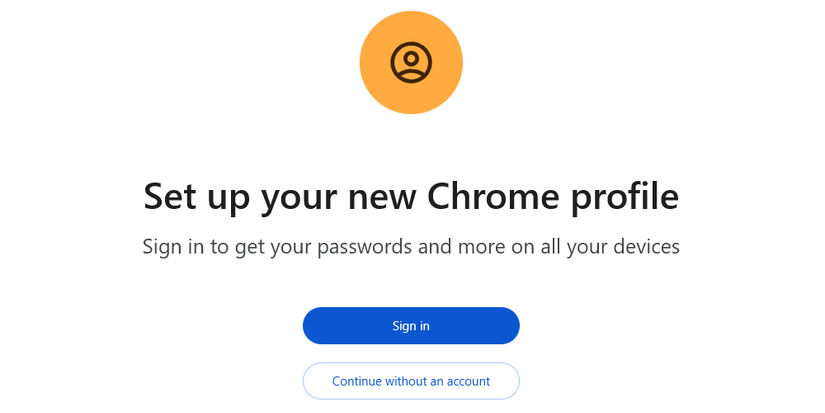Click the dark person outline glyph
Screen dimensions: 825x413
[411, 62]
